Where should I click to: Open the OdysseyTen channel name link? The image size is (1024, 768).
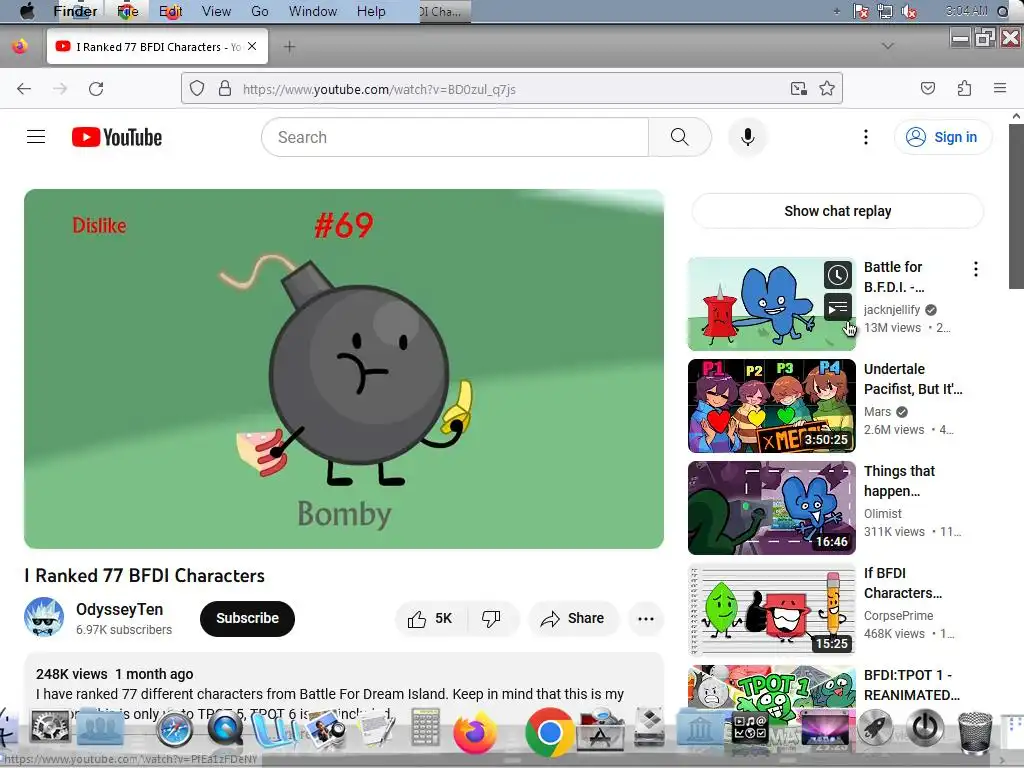[x=120, y=609]
